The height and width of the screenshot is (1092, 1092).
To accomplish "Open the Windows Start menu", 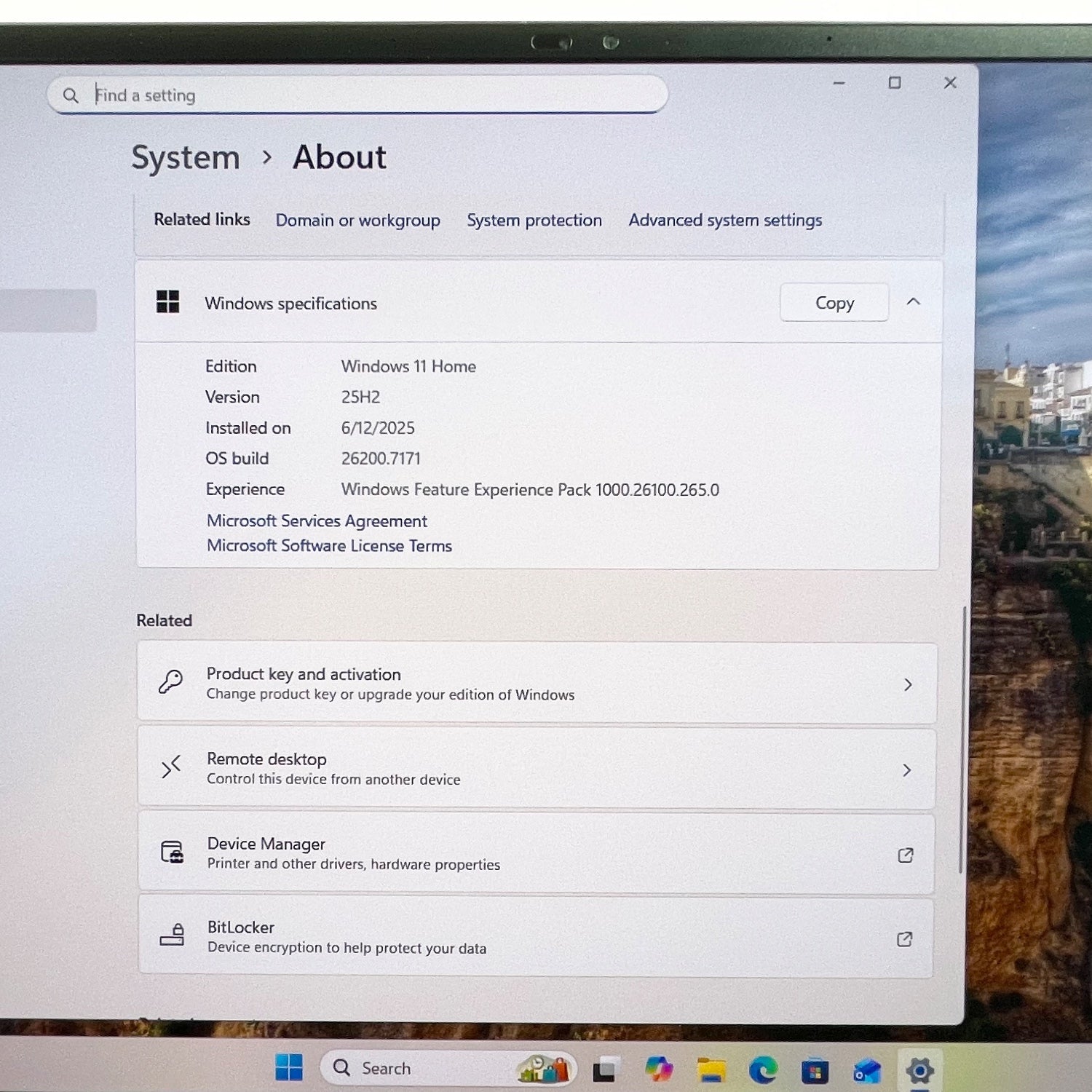I will [x=289, y=1068].
